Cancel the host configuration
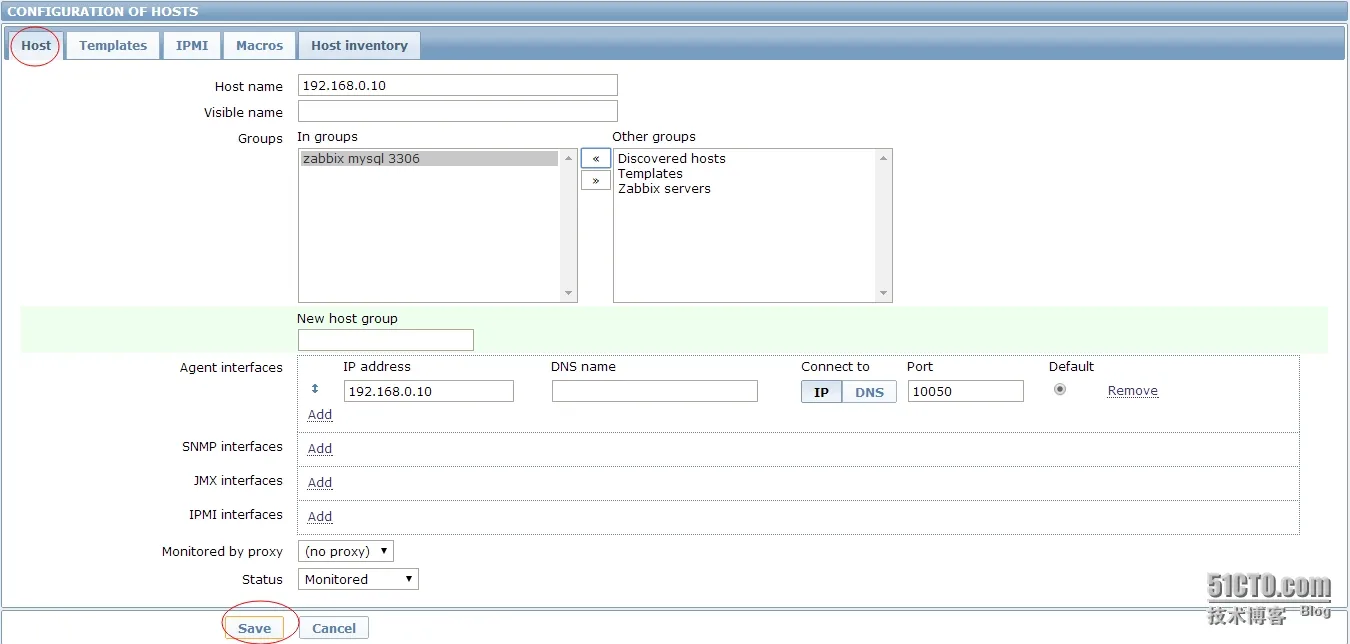1350x644 pixels. [x=334, y=628]
